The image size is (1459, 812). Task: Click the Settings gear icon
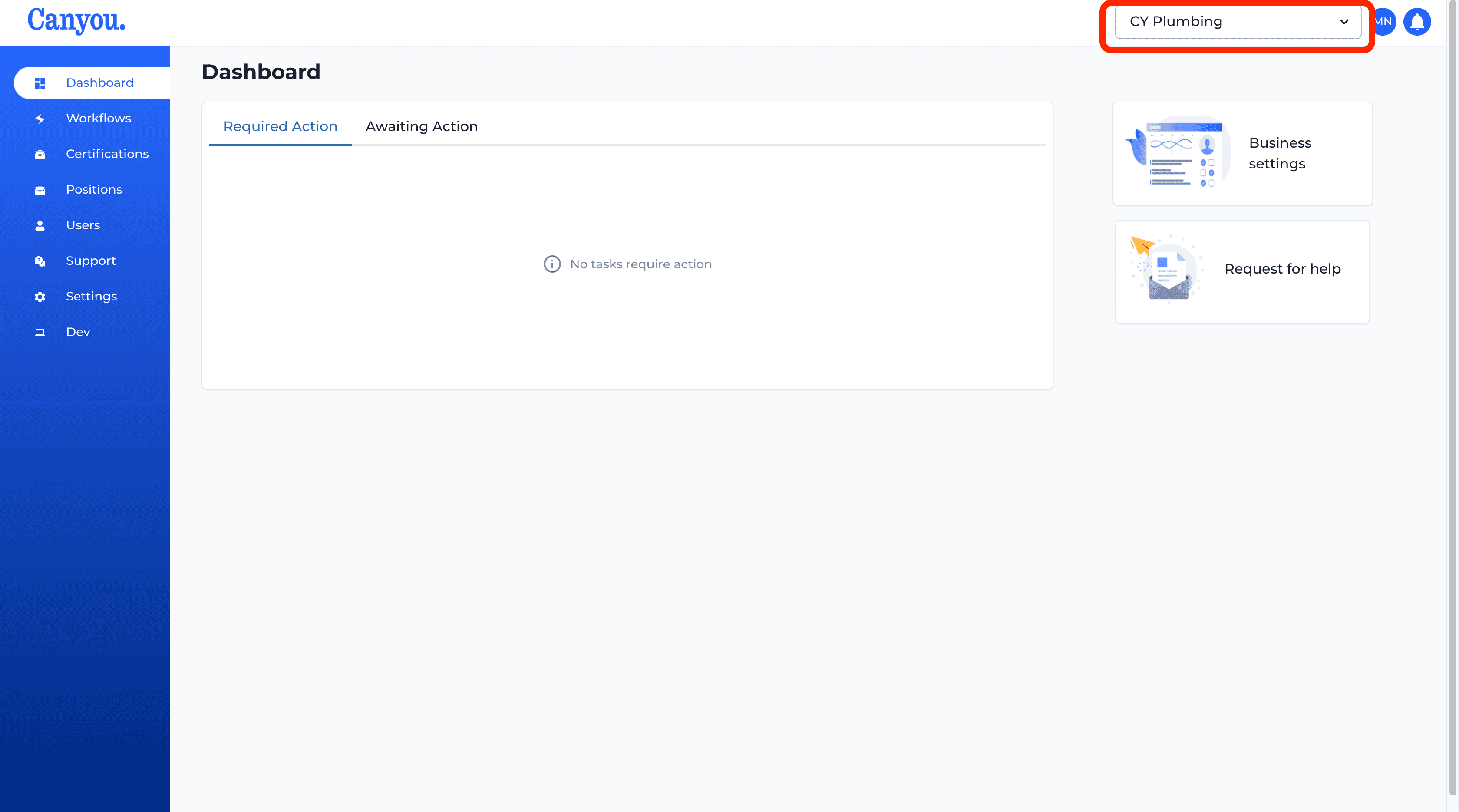click(40, 297)
